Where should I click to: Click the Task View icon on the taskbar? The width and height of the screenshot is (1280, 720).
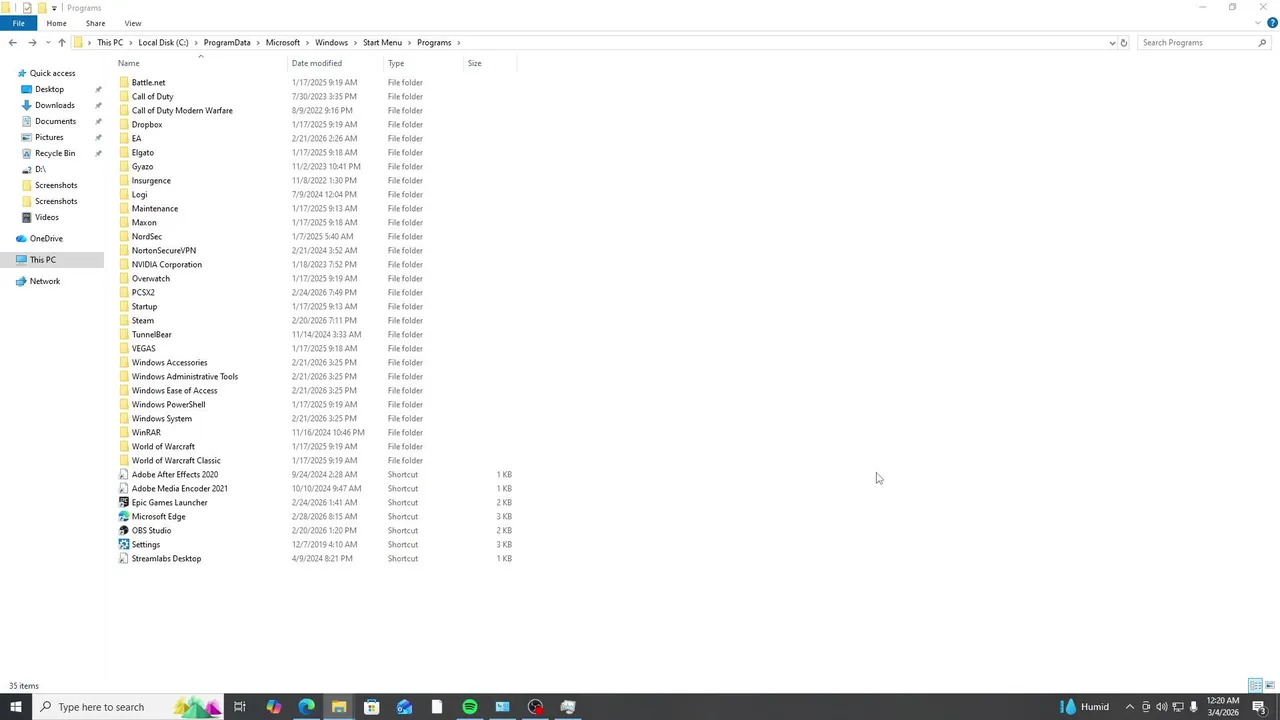(x=240, y=707)
